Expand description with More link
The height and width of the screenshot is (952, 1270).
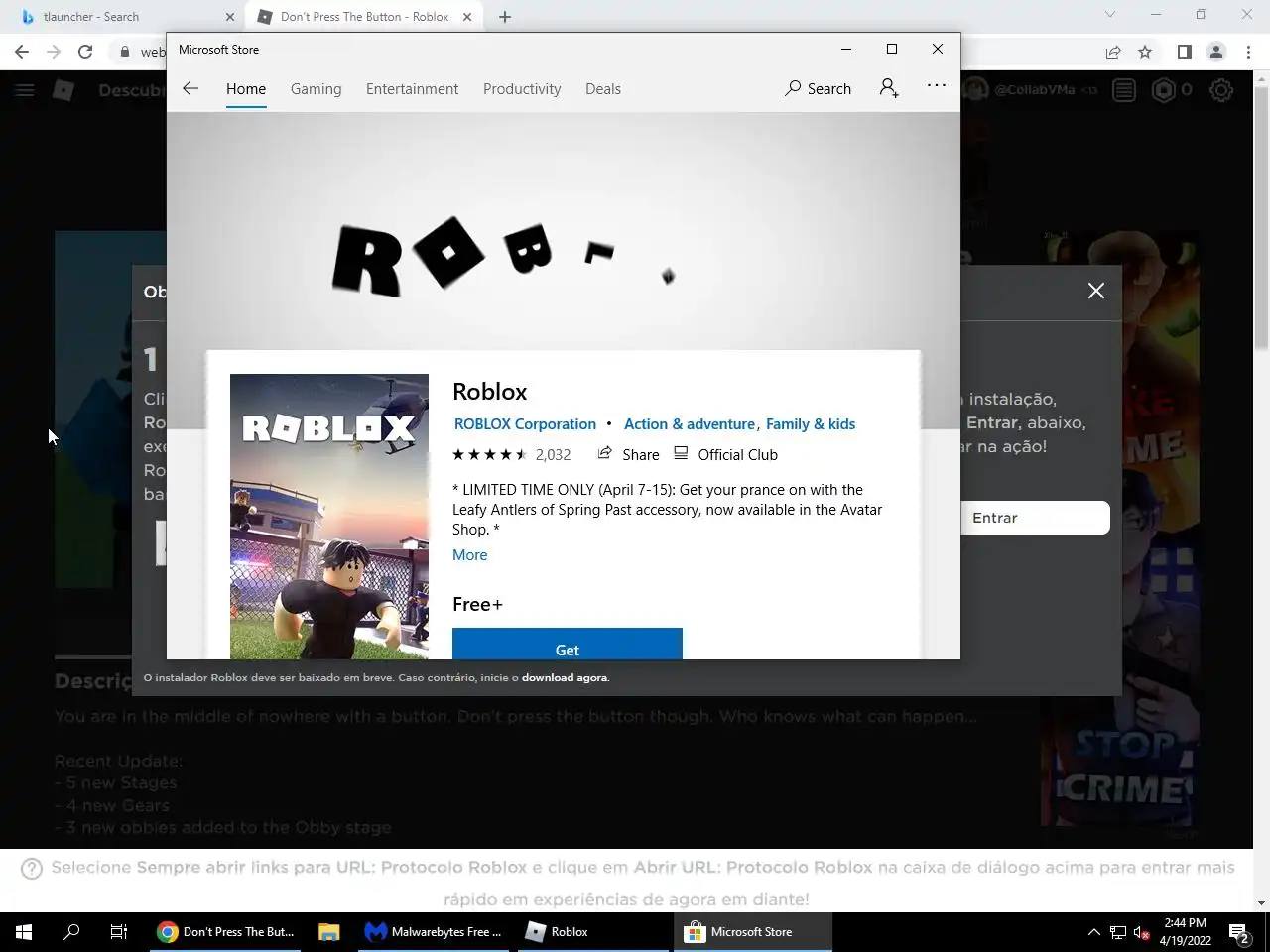point(470,555)
